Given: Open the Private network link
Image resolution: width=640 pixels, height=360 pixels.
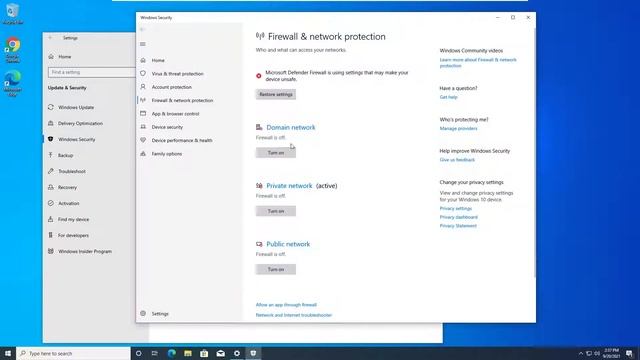Looking at the screenshot, I should click(x=289, y=186).
